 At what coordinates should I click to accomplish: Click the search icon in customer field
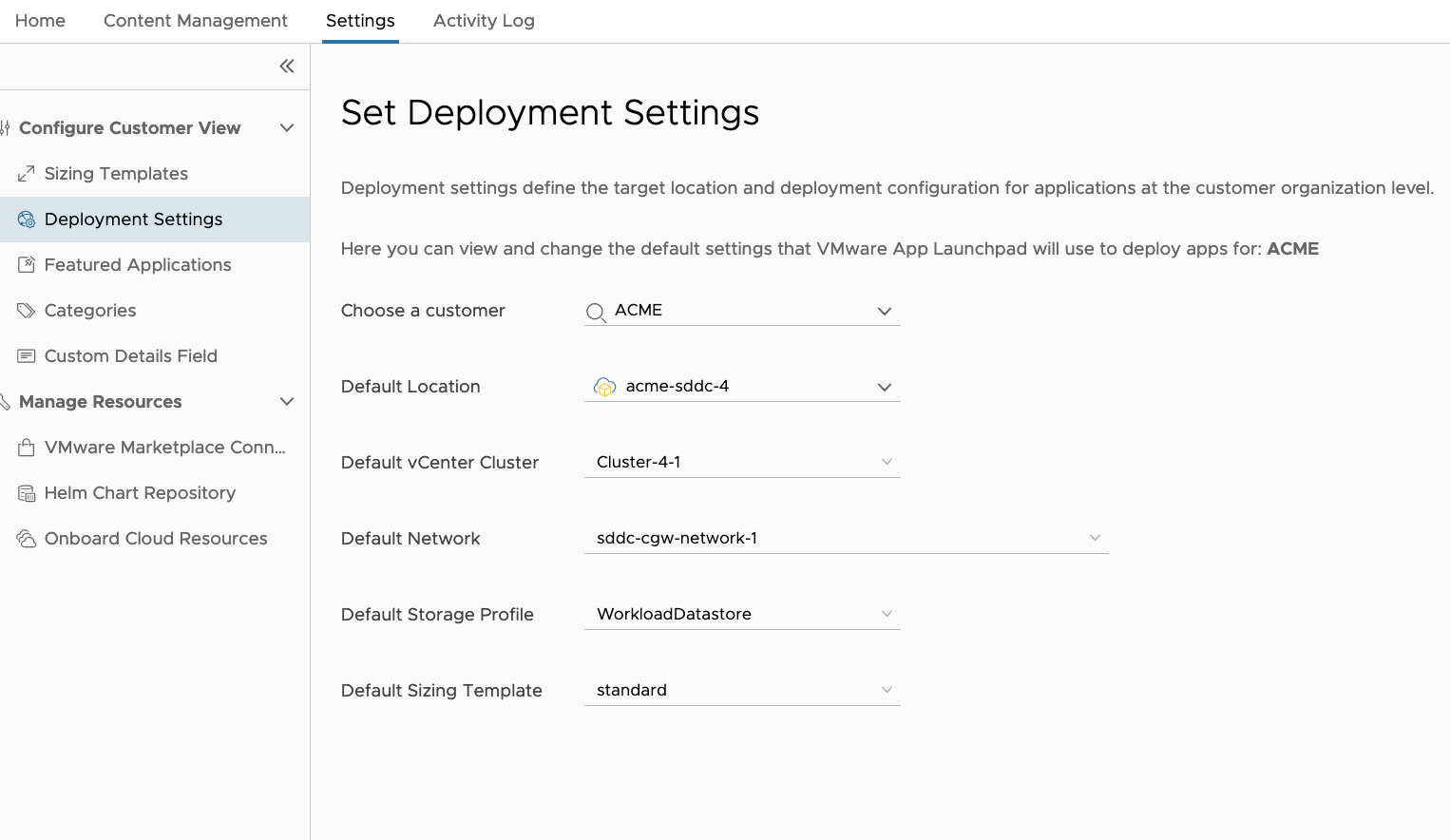596,312
